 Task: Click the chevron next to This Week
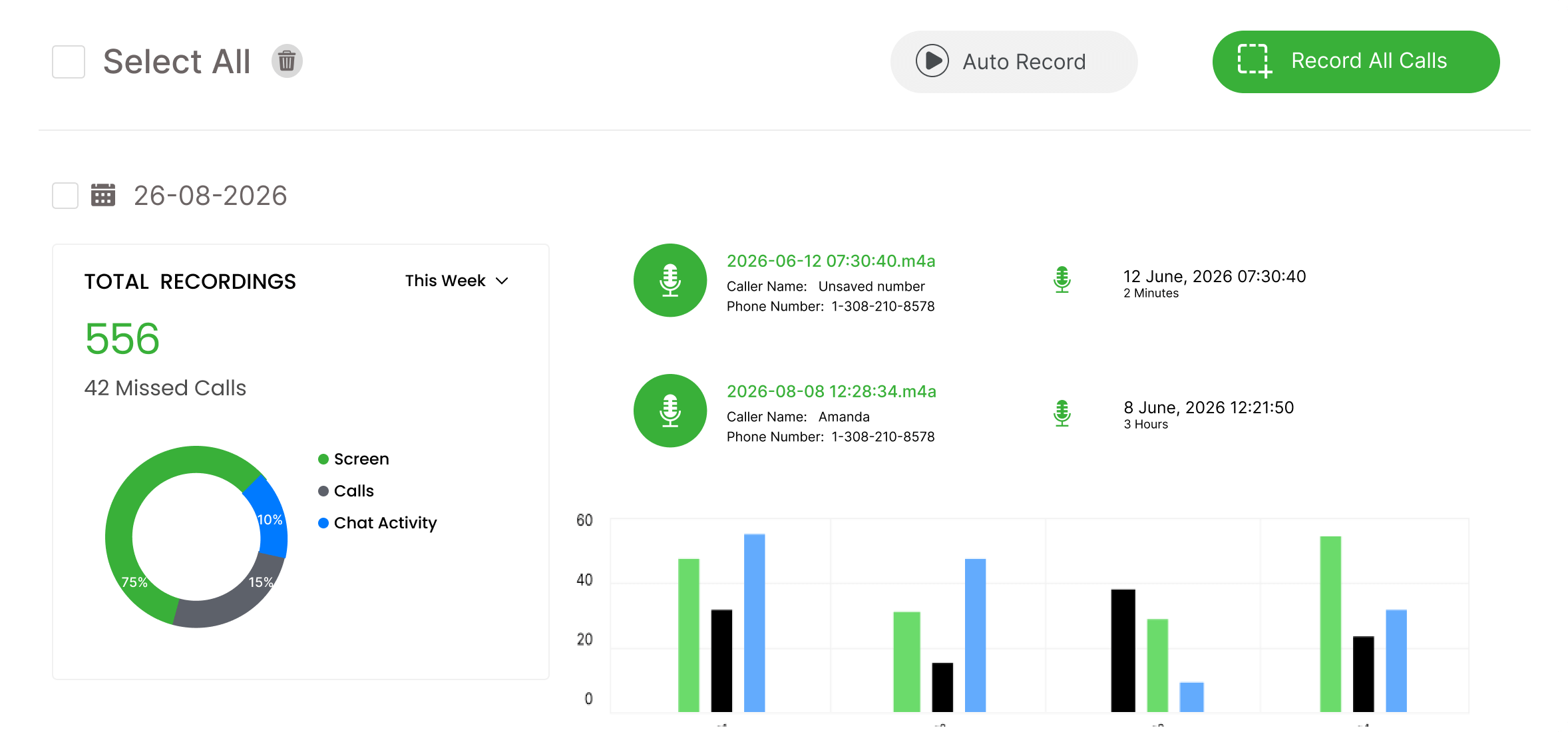502,281
